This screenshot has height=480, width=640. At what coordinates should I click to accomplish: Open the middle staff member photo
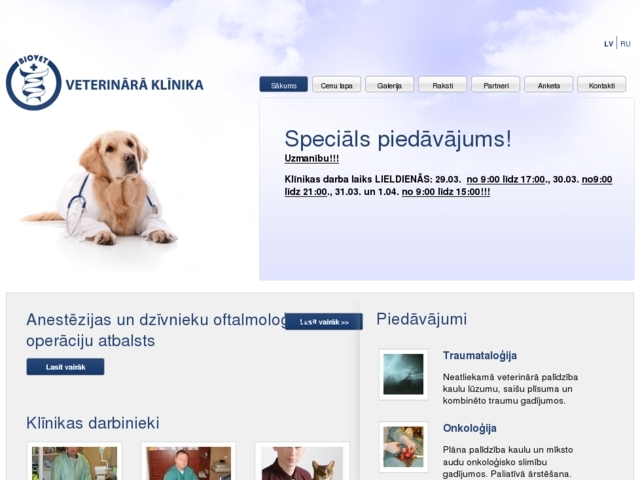(188, 461)
